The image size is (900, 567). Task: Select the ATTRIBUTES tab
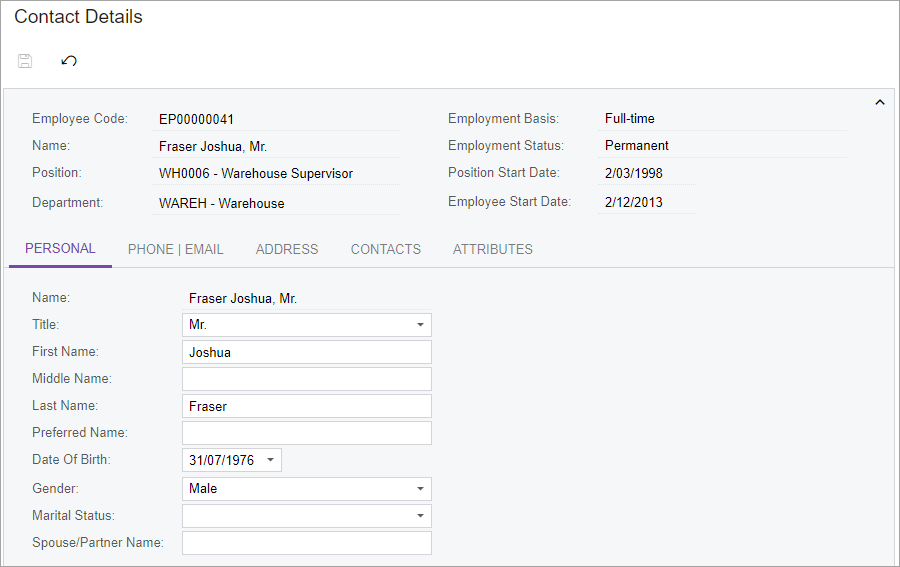tap(492, 250)
